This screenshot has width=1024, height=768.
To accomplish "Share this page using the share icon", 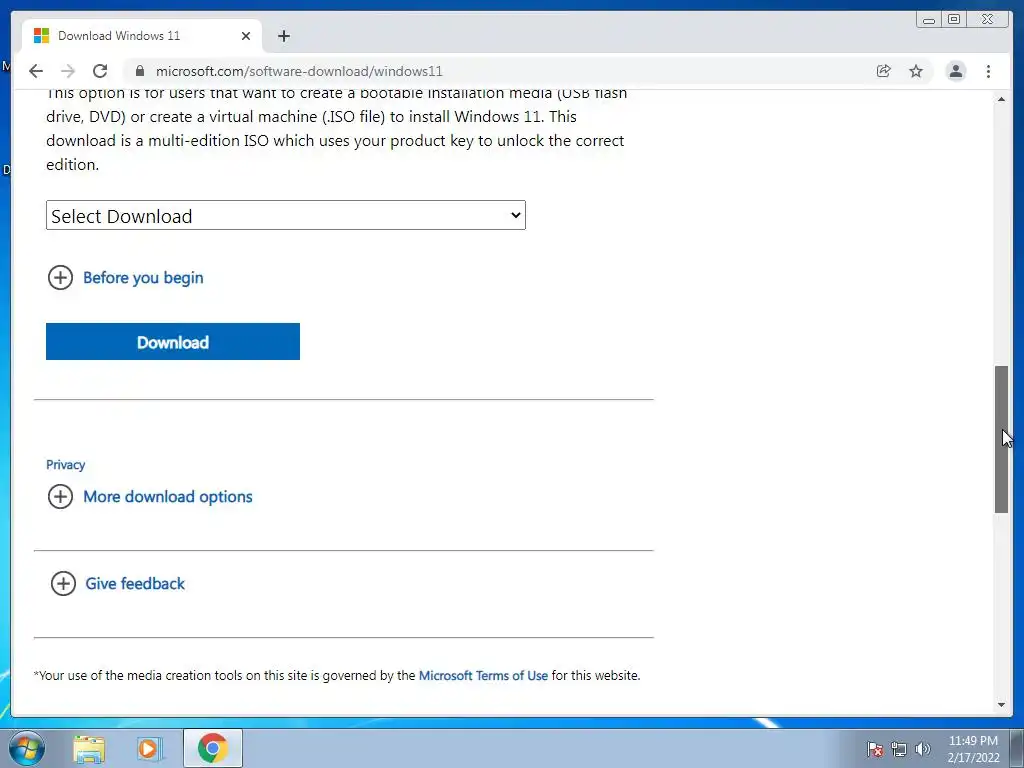I will (884, 71).
